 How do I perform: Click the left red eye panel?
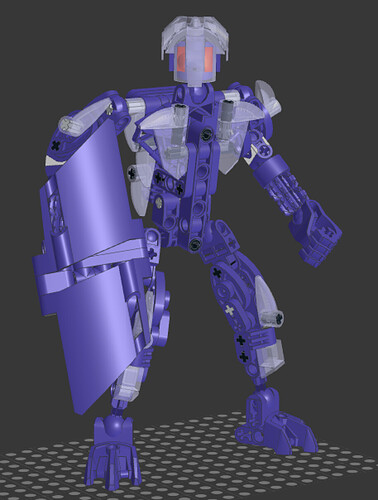[181, 59]
